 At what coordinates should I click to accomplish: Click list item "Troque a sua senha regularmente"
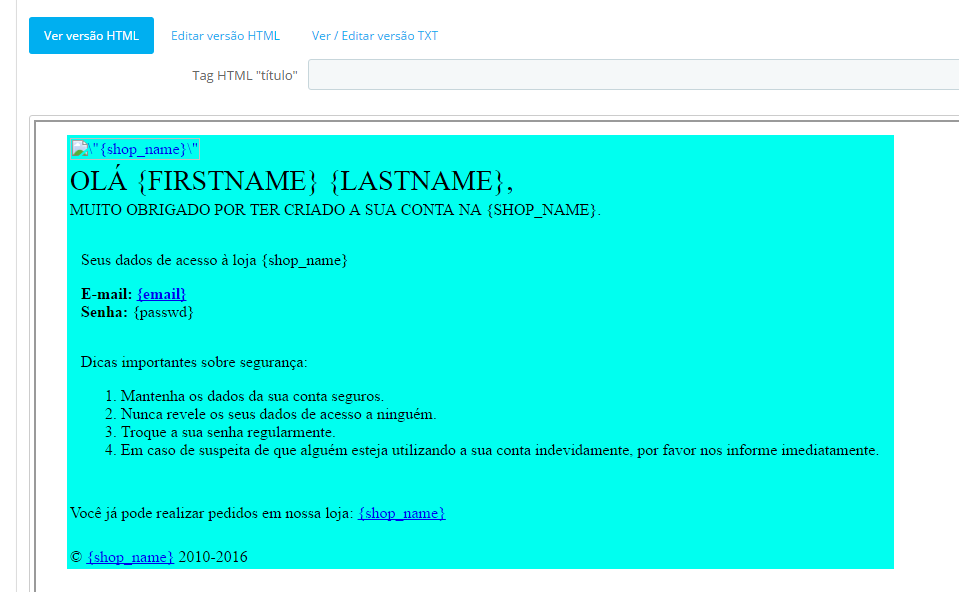click(228, 432)
